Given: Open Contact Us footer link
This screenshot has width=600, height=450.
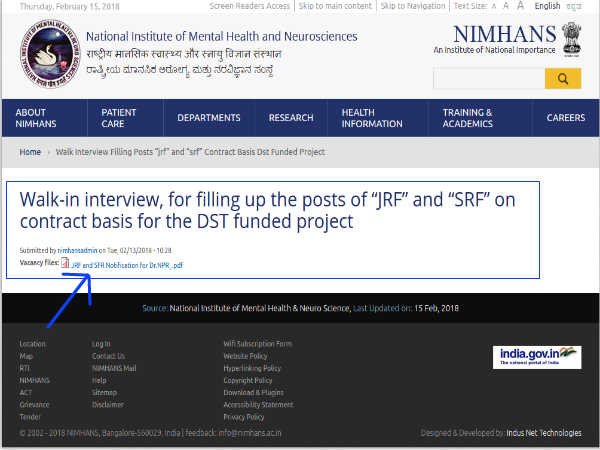Looking at the screenshot, I should point(108,356).
